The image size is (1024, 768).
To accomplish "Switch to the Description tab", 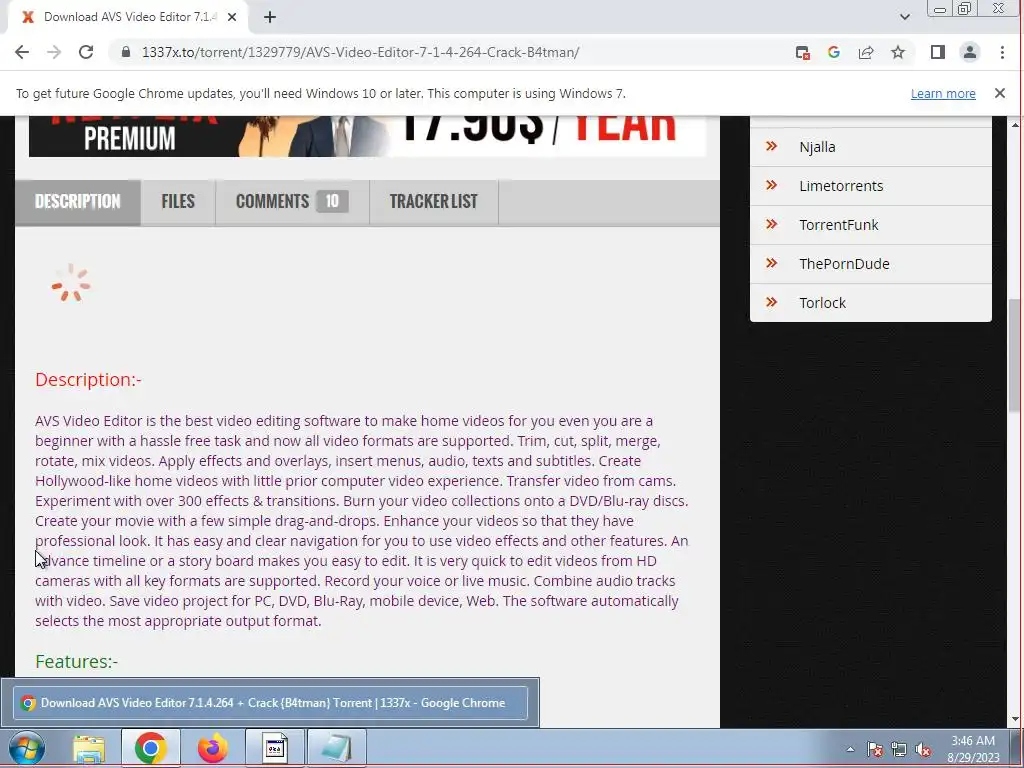I will click(x=78, y=202).
